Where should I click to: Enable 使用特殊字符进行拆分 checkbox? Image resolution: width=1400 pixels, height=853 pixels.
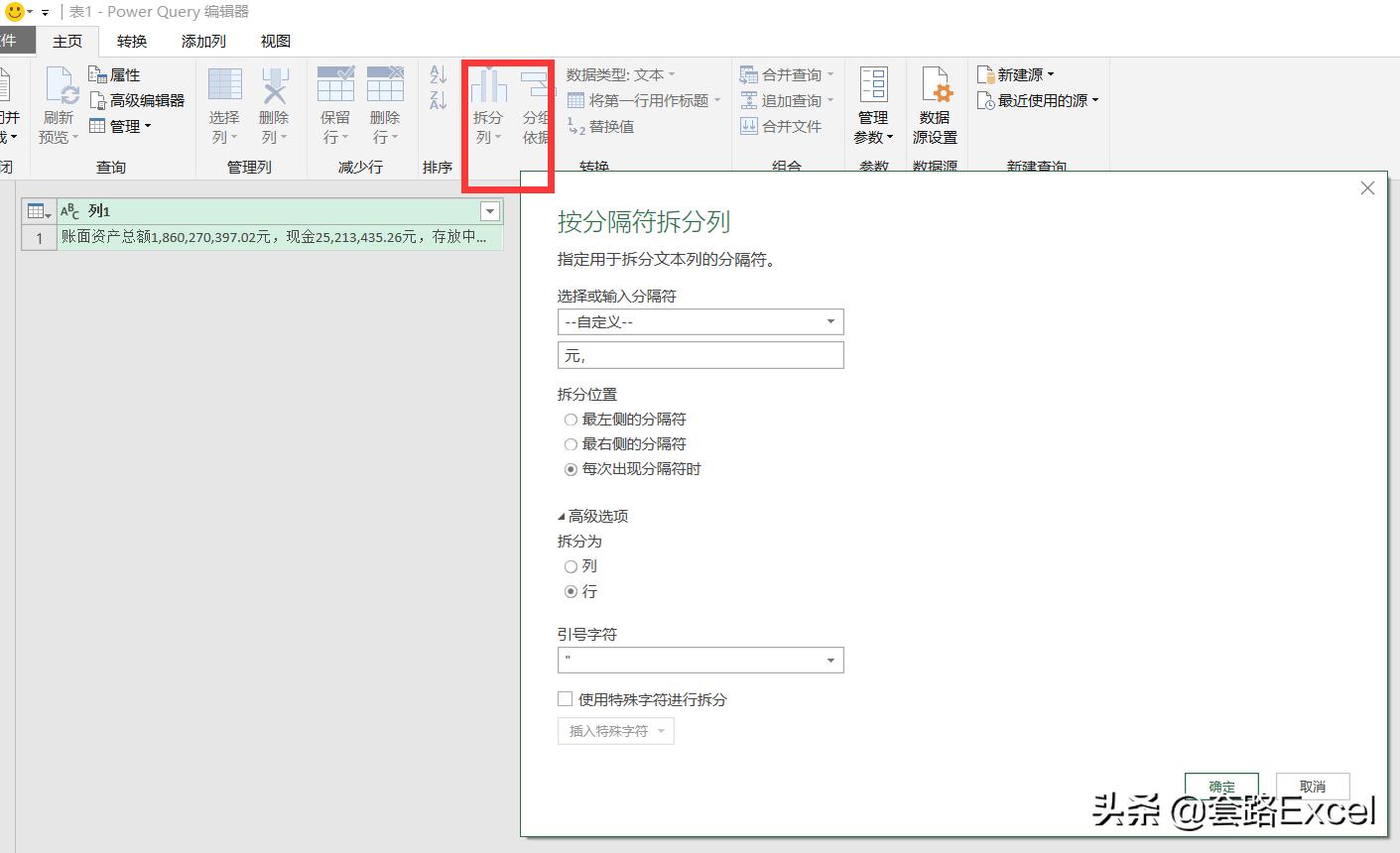(x=565, y=698)
